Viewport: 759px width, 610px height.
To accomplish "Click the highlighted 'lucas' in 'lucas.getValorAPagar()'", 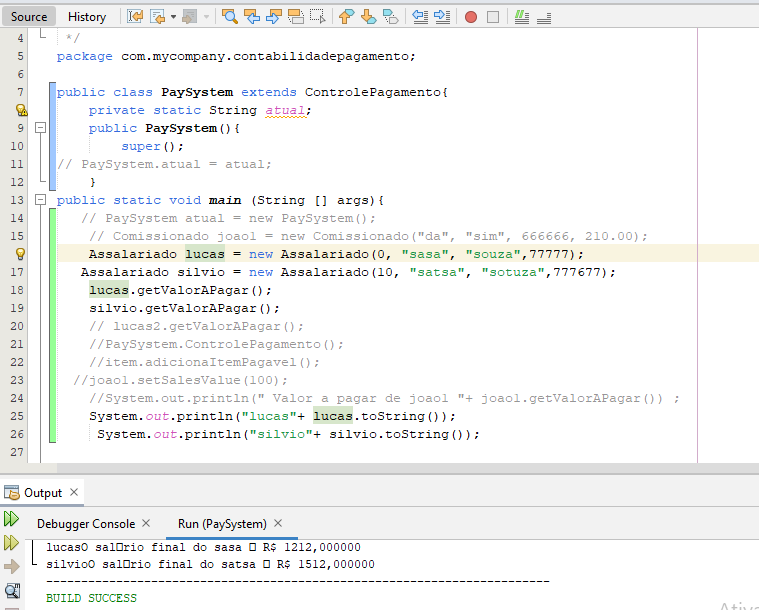I will click(109, 290).
